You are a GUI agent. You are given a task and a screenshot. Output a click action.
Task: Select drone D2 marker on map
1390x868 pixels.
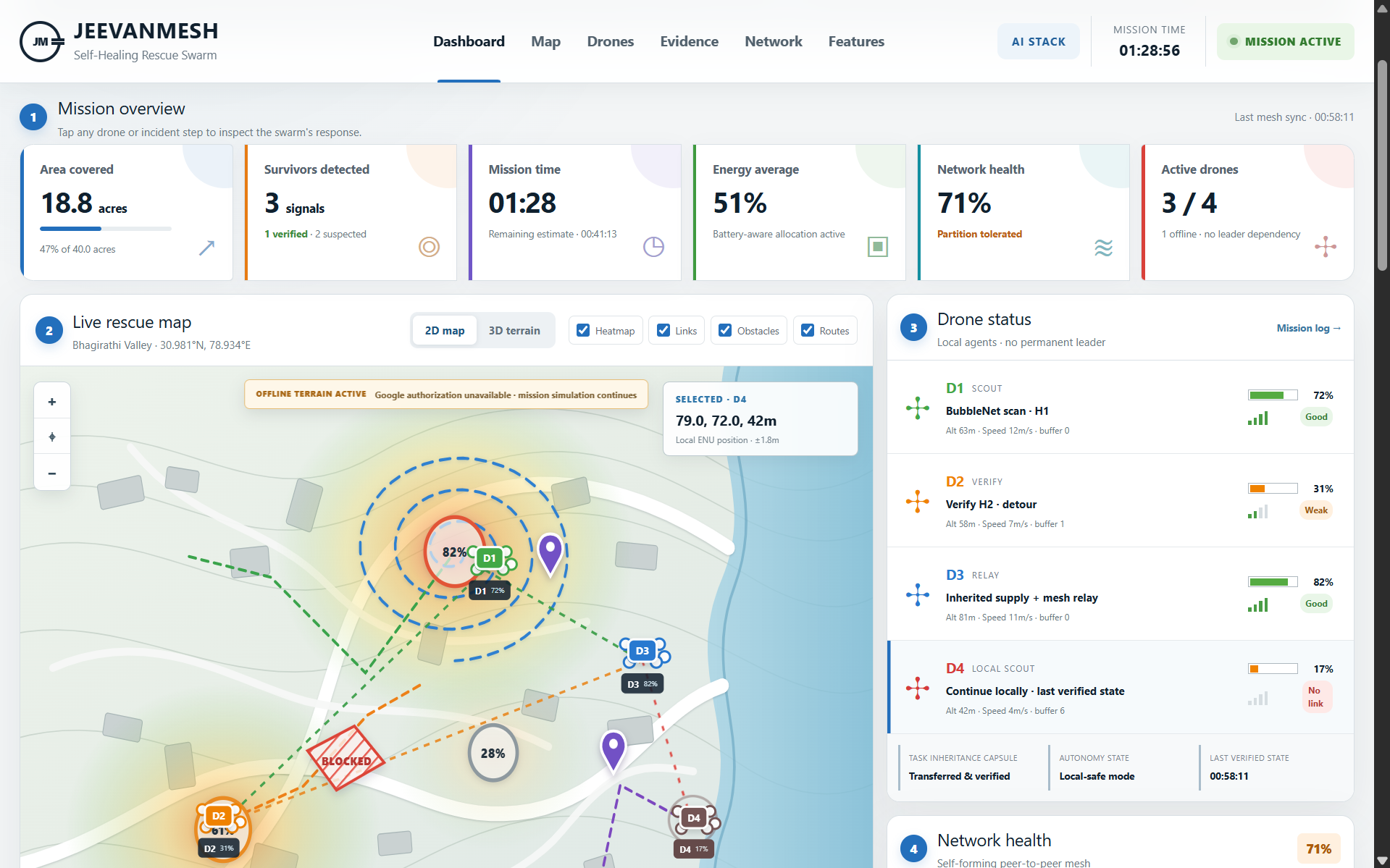219,816
